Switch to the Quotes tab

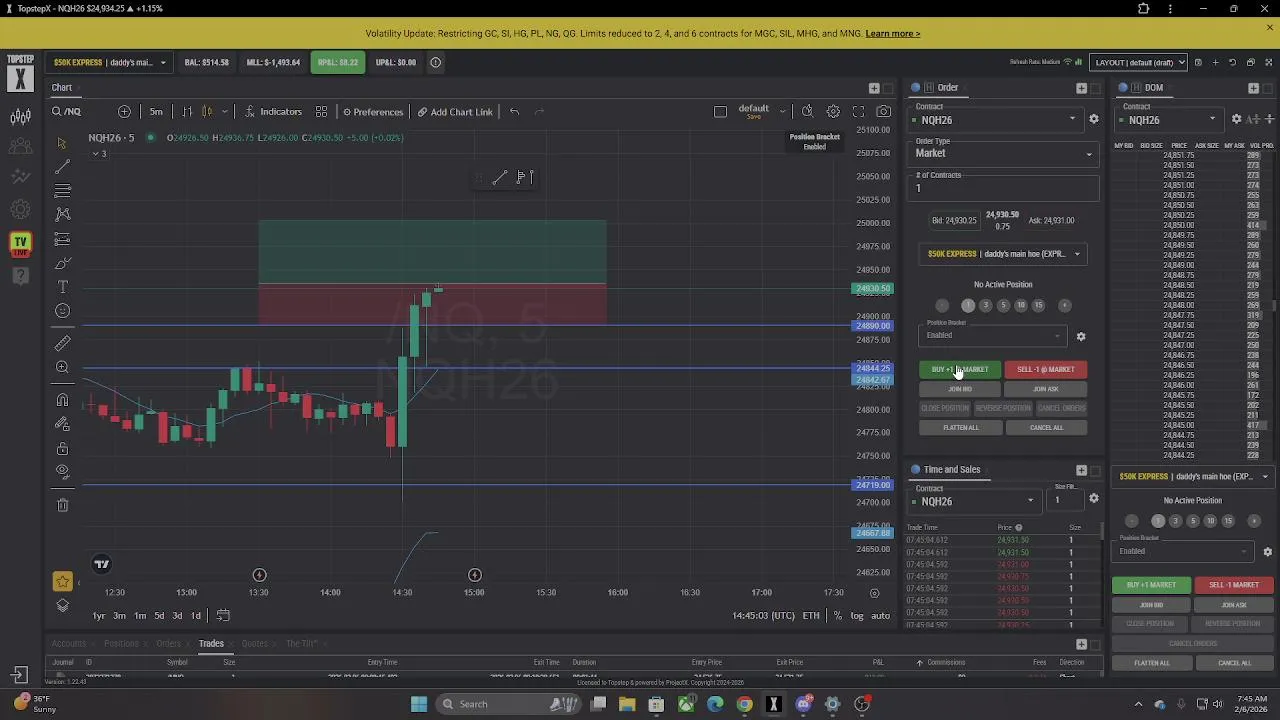click(254, 643)
